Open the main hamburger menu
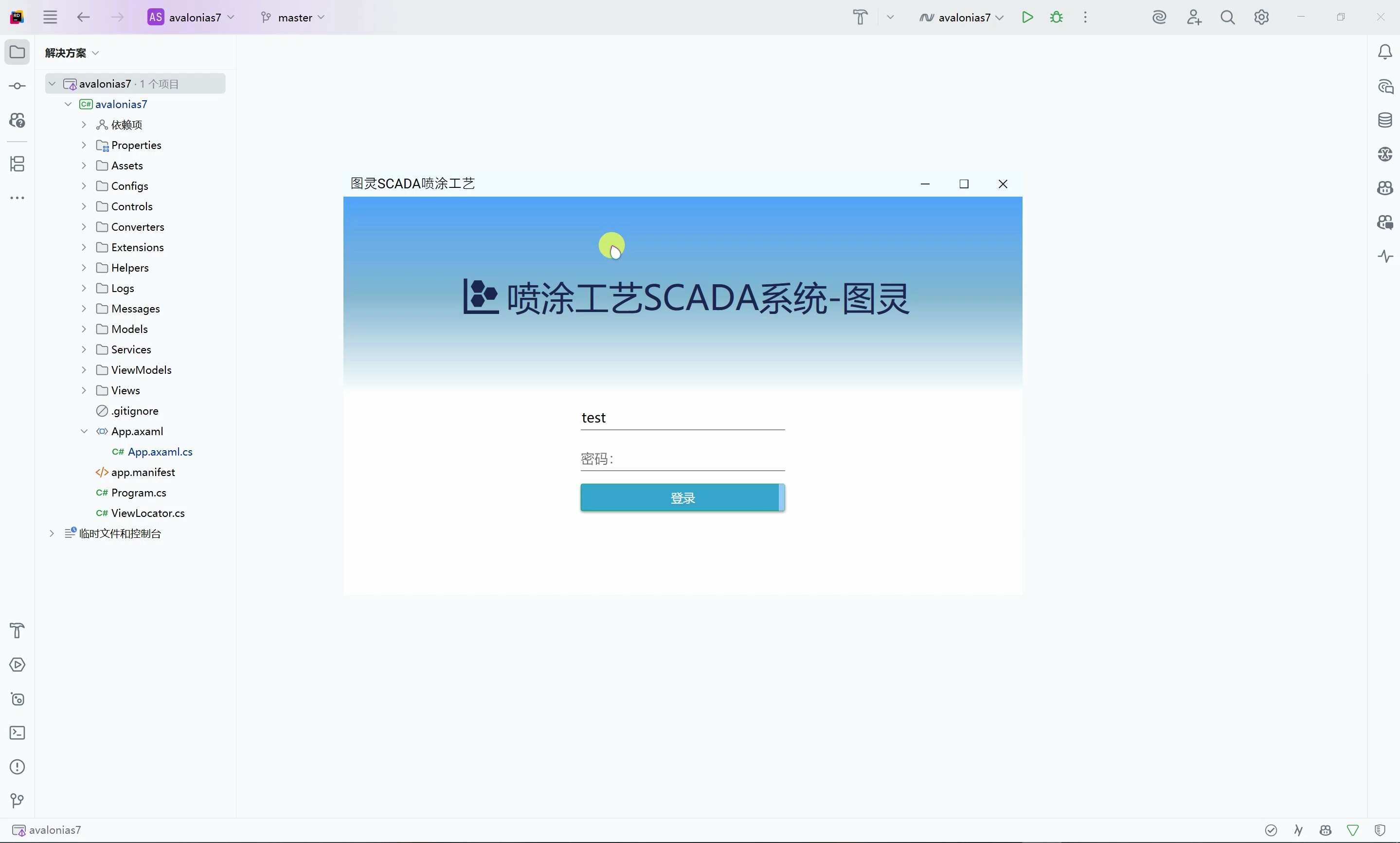This screenshot has width=1400, height=843. 50,17
